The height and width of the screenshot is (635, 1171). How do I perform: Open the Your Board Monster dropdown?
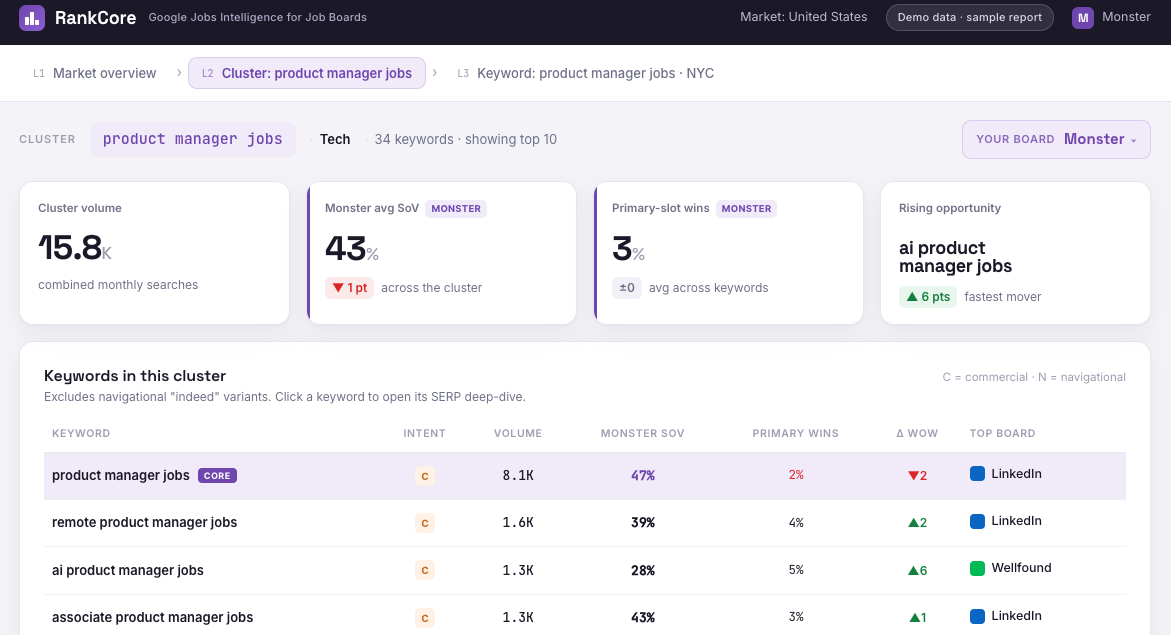(x=1056, y=139)
